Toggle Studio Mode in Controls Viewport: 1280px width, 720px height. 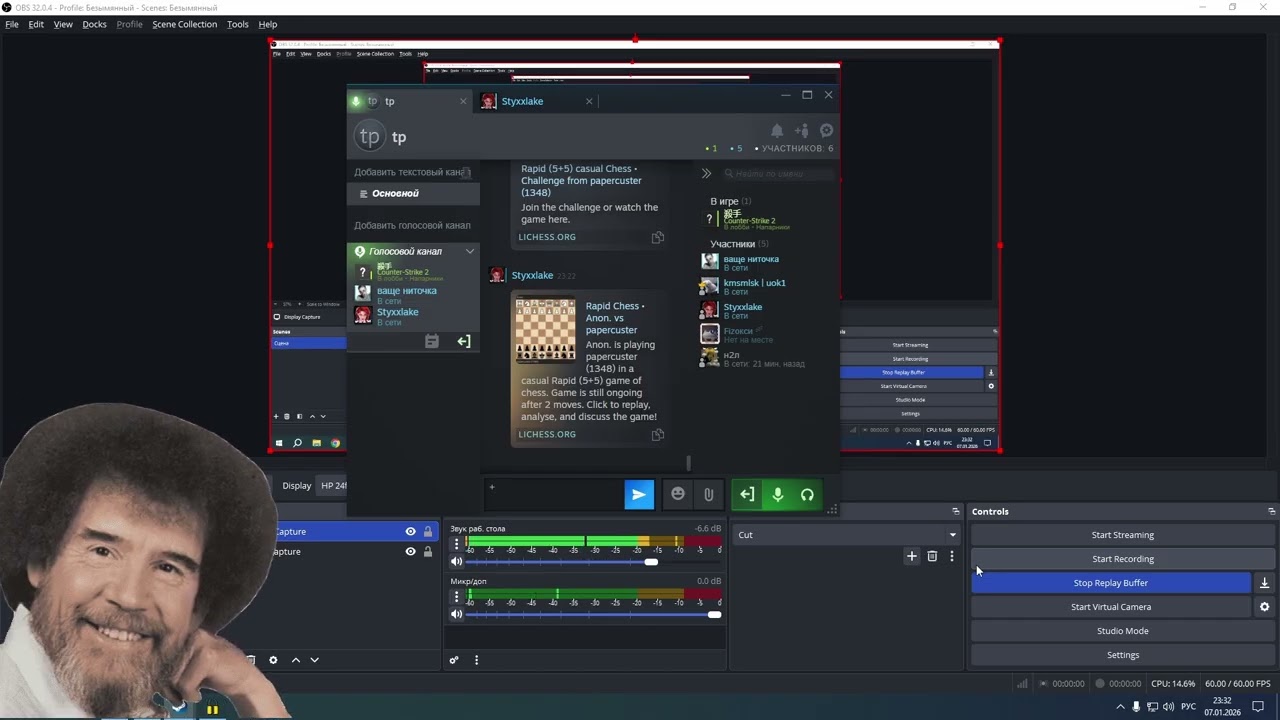click(x=1123, y=631)
